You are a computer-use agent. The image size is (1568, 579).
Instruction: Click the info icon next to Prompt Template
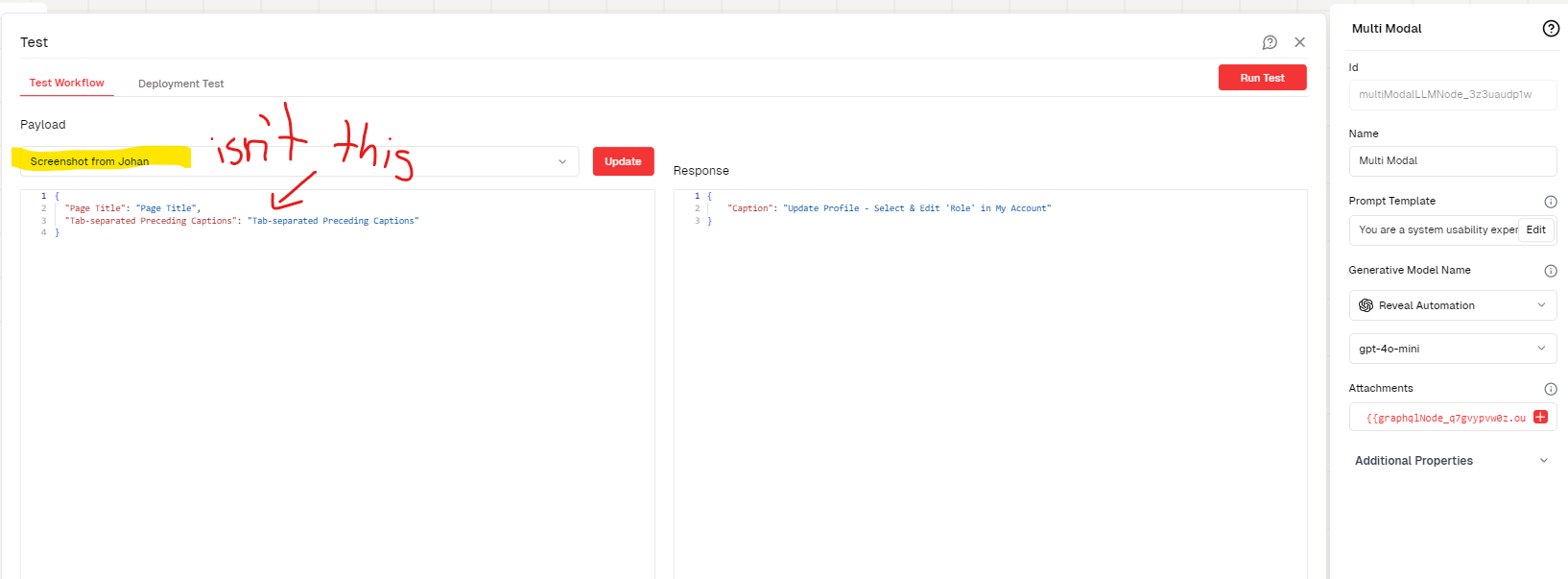(1550, 202)
